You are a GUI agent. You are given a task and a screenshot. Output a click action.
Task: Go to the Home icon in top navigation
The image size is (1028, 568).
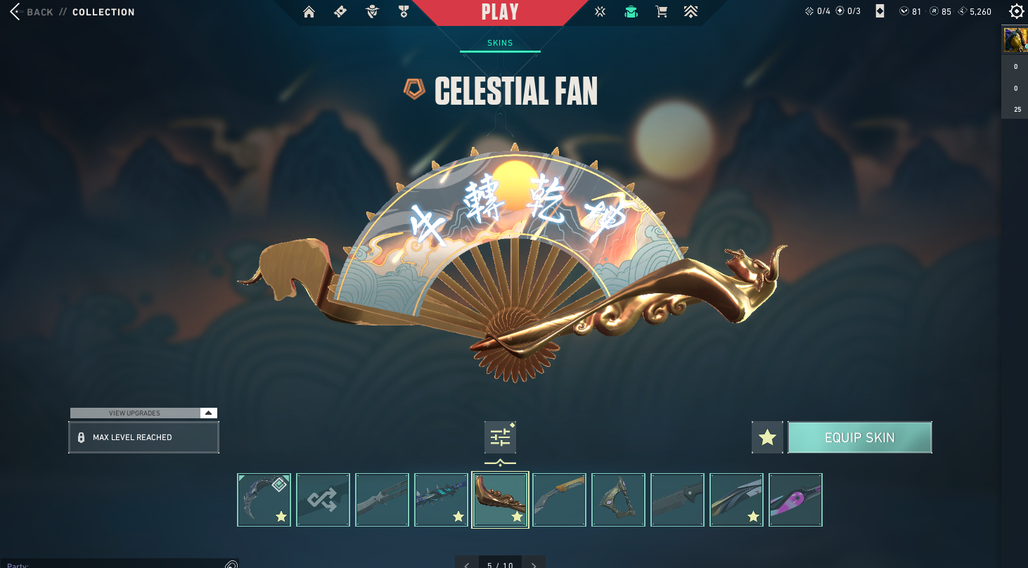pyautogui.click(x=309, y=12)
